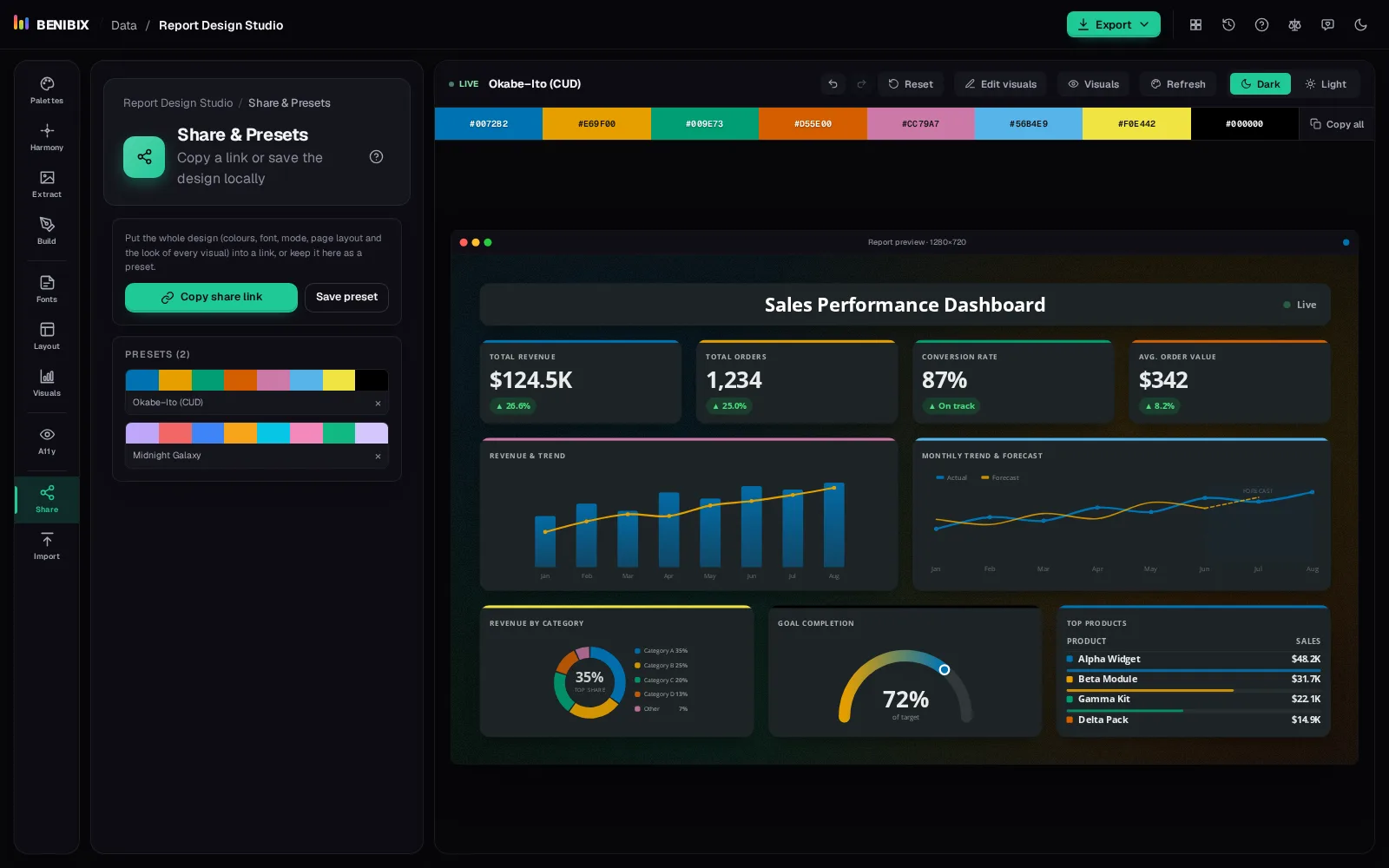Delete the Midnight Galaxy preset
1389x868 pixels.
(x=378, y=456)
